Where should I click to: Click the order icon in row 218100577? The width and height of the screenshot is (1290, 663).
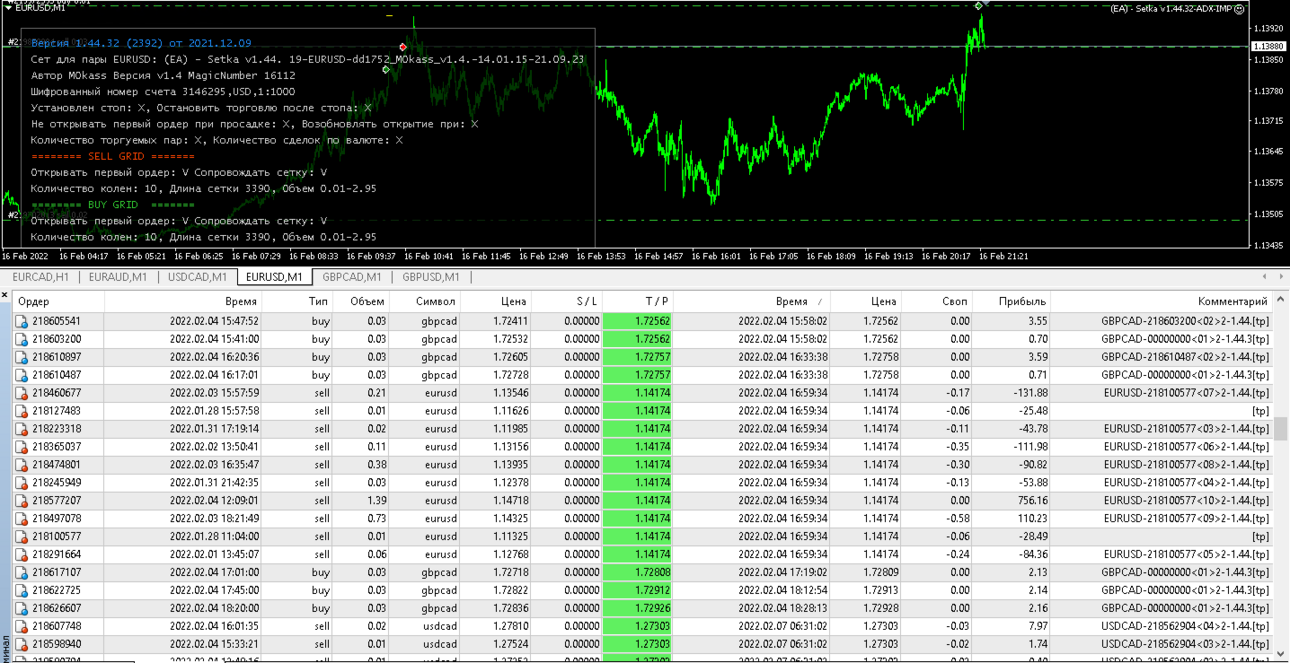[21, 538]
